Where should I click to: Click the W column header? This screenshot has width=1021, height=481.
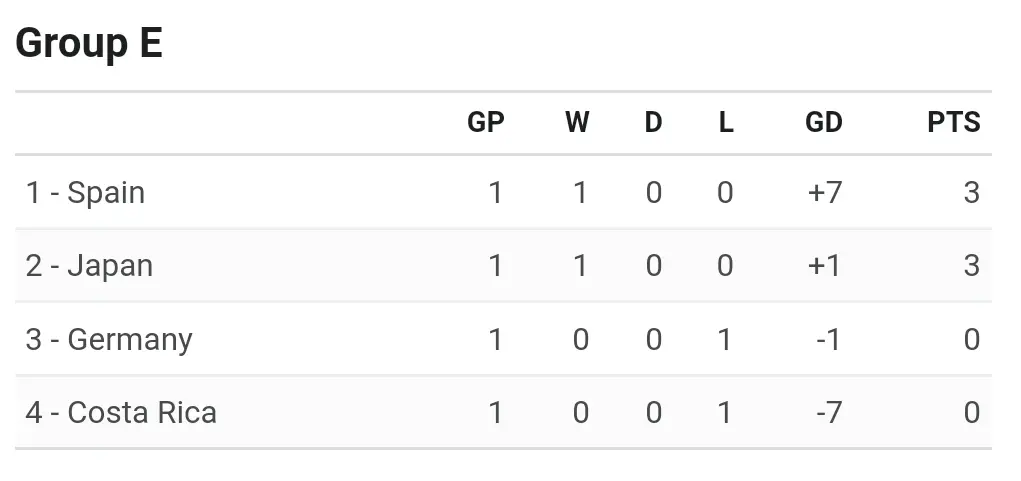pyautogui.click(x=577, y=122)
